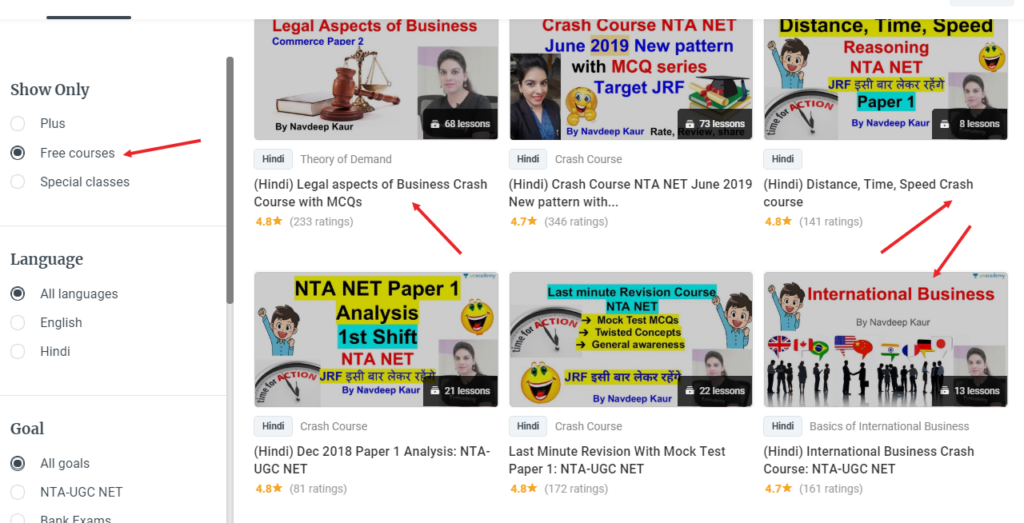Image resolution: width=1024 pixels, height=523 pixels.
Task: Filter courses by Hindi language
Action: (18, 351)
